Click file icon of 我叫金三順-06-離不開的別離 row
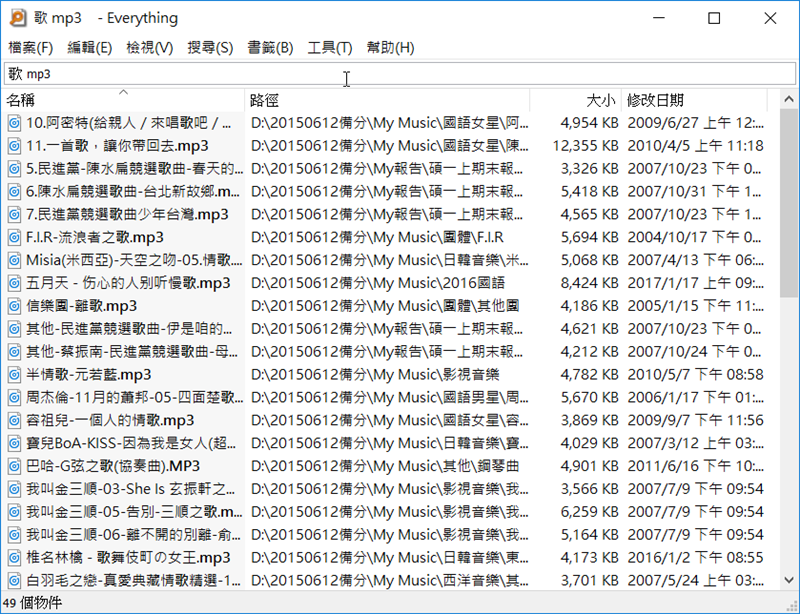Screen dimensions: 800x614 pos(15,534)
